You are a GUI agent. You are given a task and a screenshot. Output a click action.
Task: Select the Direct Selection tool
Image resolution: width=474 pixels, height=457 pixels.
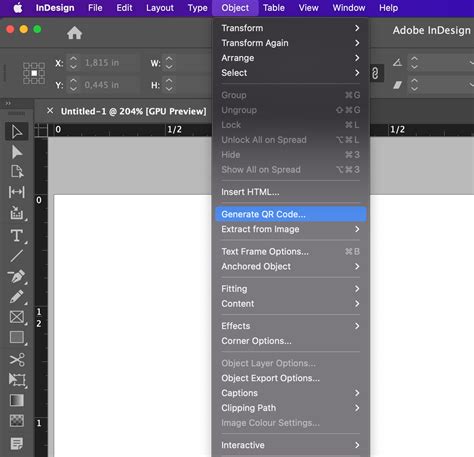click(x=17, y=152)
